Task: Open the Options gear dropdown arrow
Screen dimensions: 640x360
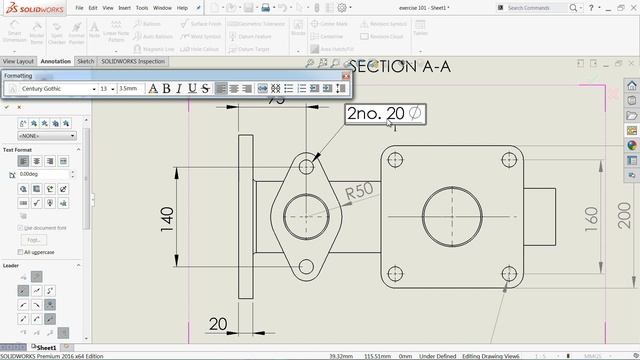Action: [x=350, y=8]
